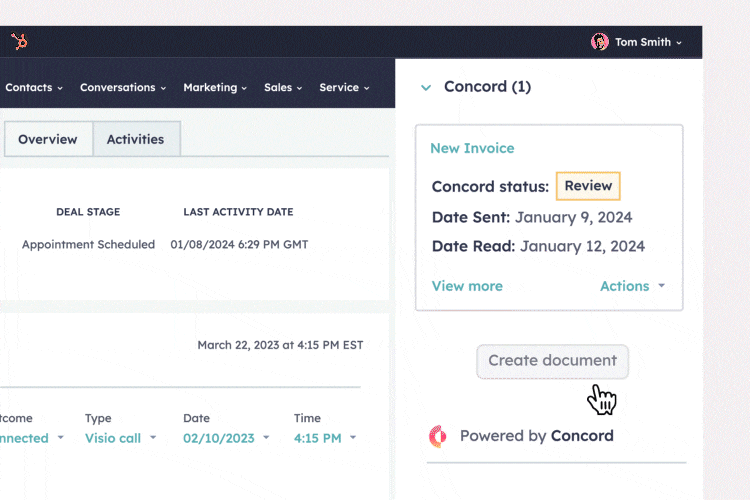This screenshot has width=750, height=500.
Task: Click Tom Smith's profile avatar
Action: (x=599, y=42)
